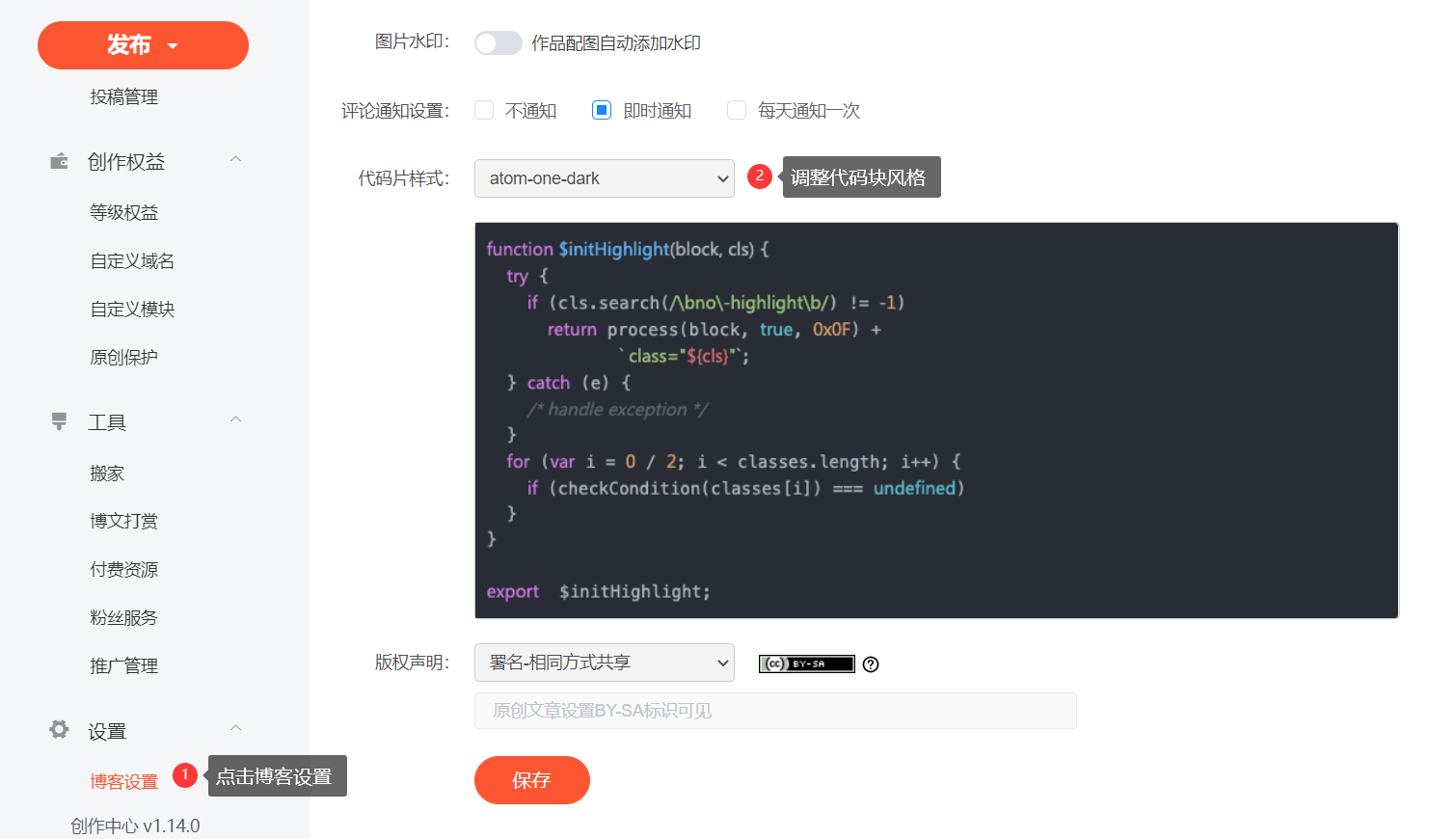Check the 每天通知一次 option
Screen dimensions: 1456x839
coord(737,110)
